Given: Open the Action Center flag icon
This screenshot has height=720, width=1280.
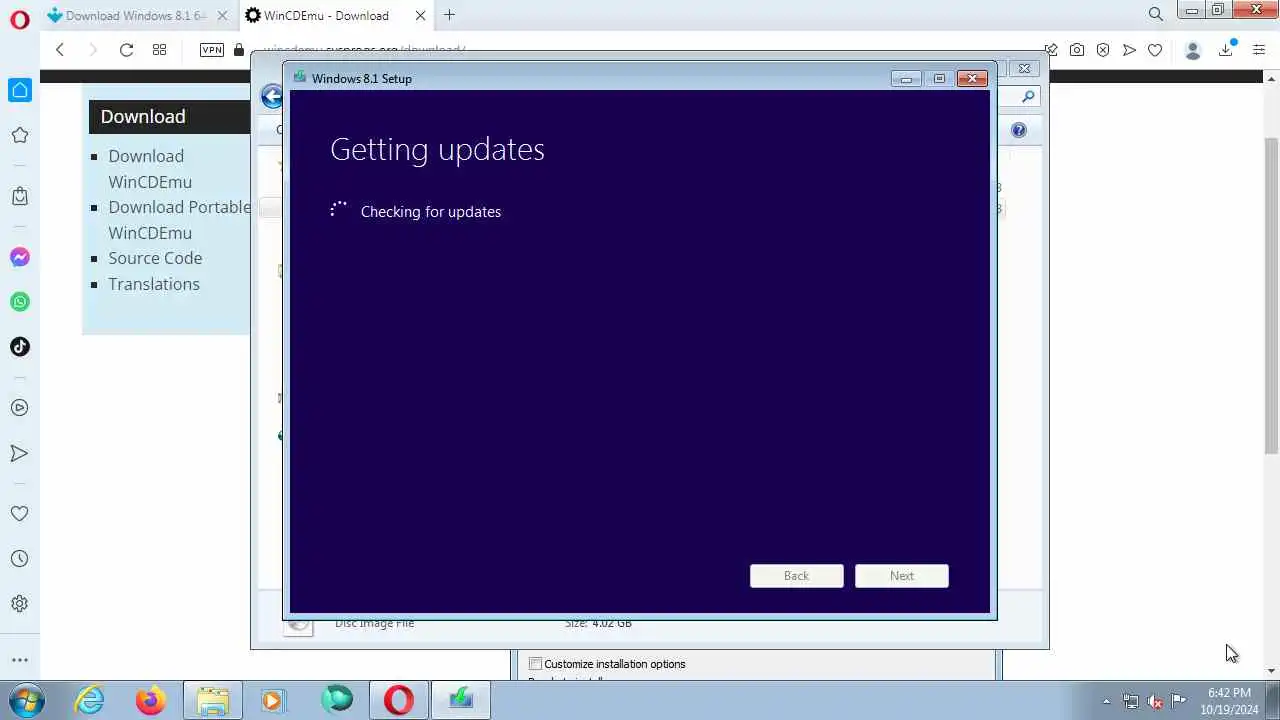Looking at the screenshot, I should pos(1179,700).
